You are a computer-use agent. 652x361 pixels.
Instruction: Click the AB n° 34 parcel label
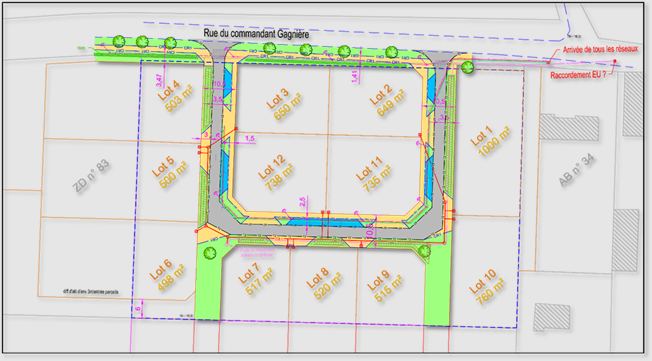[576, 171]
